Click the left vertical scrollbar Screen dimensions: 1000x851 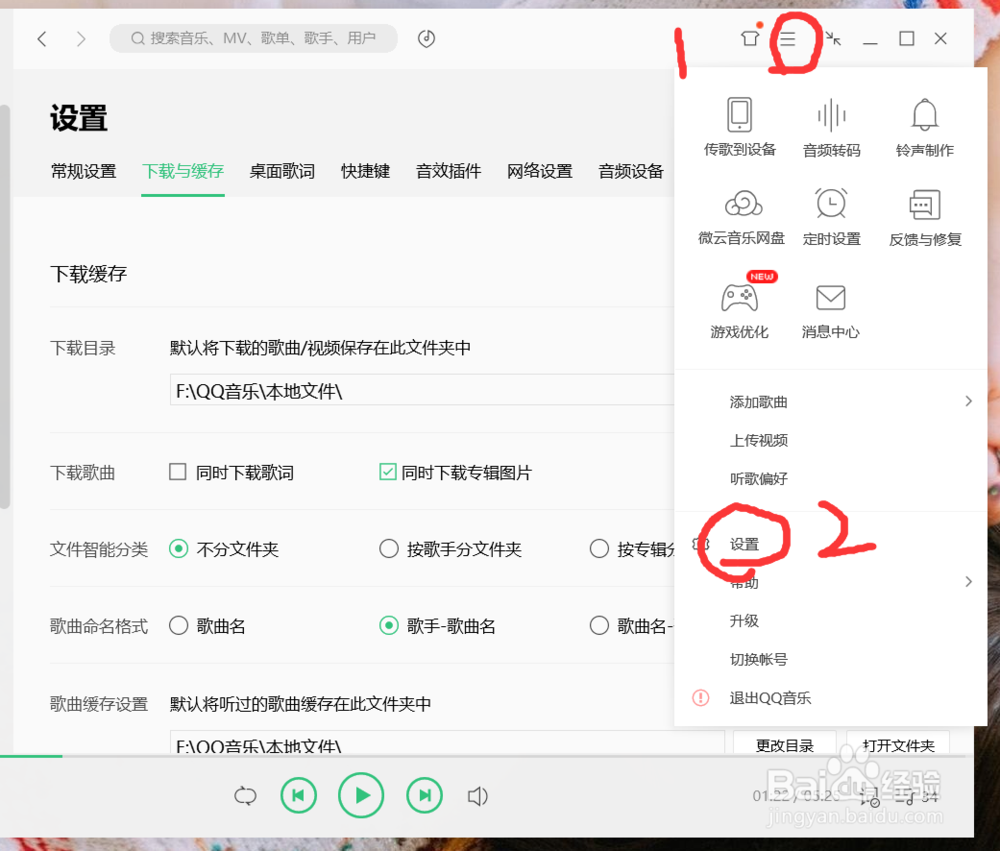coord(4,306)
